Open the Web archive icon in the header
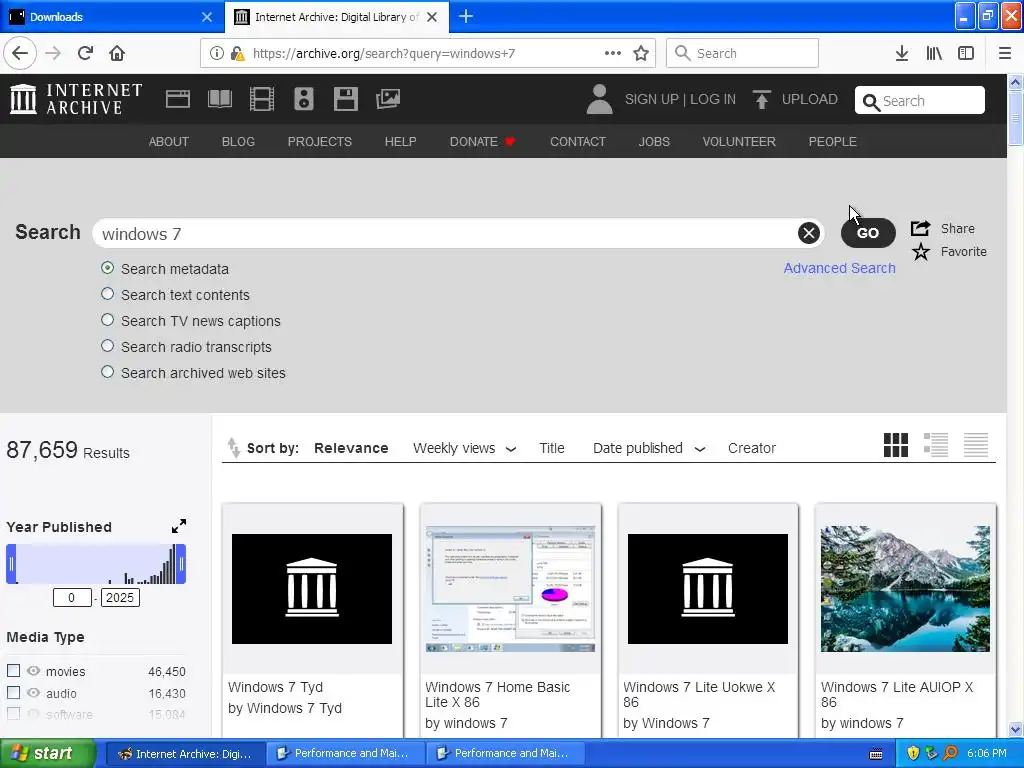 click(178, 99)
